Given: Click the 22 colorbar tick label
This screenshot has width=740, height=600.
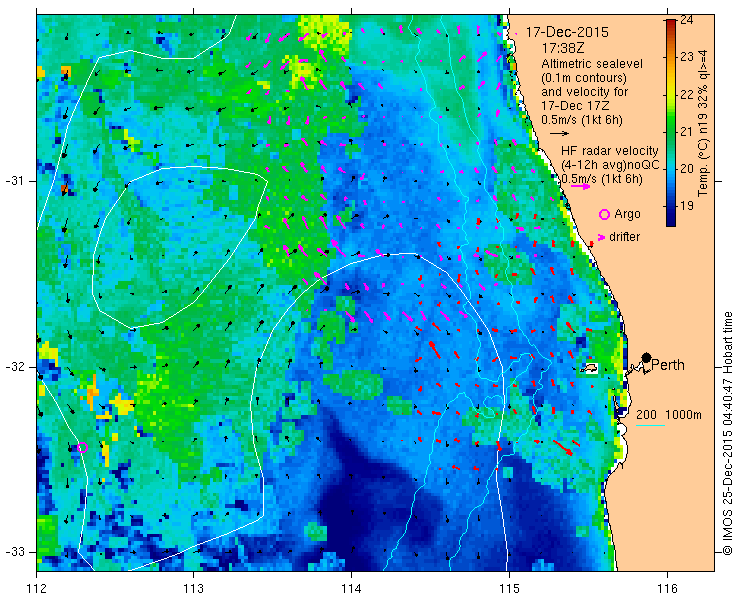Looking at the screenshot, I should coord(687,94).
